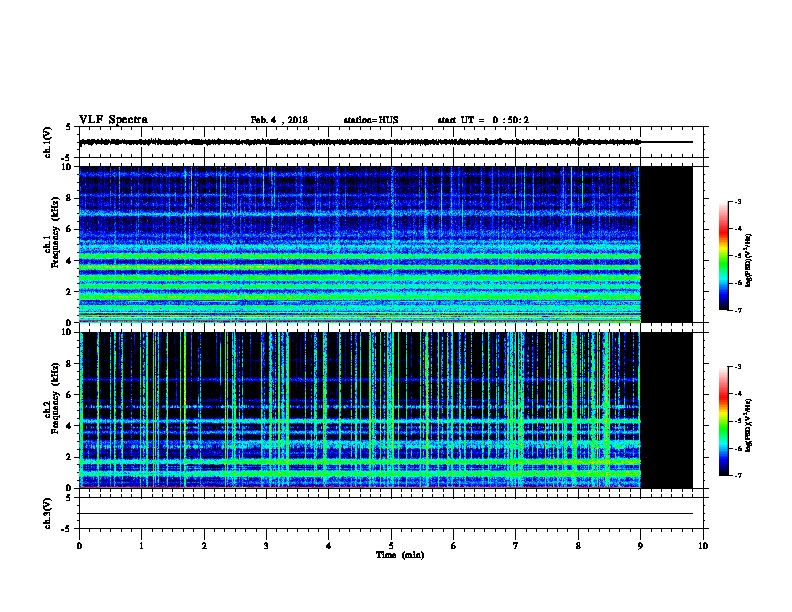
Task: Select the date text "Feb. 4, 2018"
Action: tap(279, 120)
